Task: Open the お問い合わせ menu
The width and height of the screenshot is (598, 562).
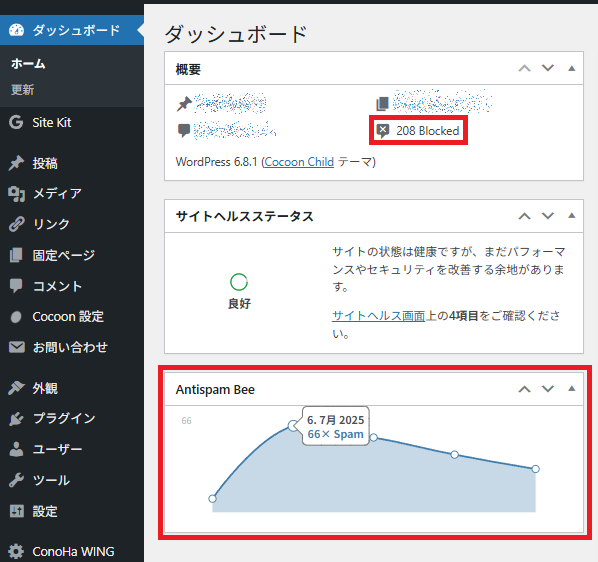Action: [72, 347]
